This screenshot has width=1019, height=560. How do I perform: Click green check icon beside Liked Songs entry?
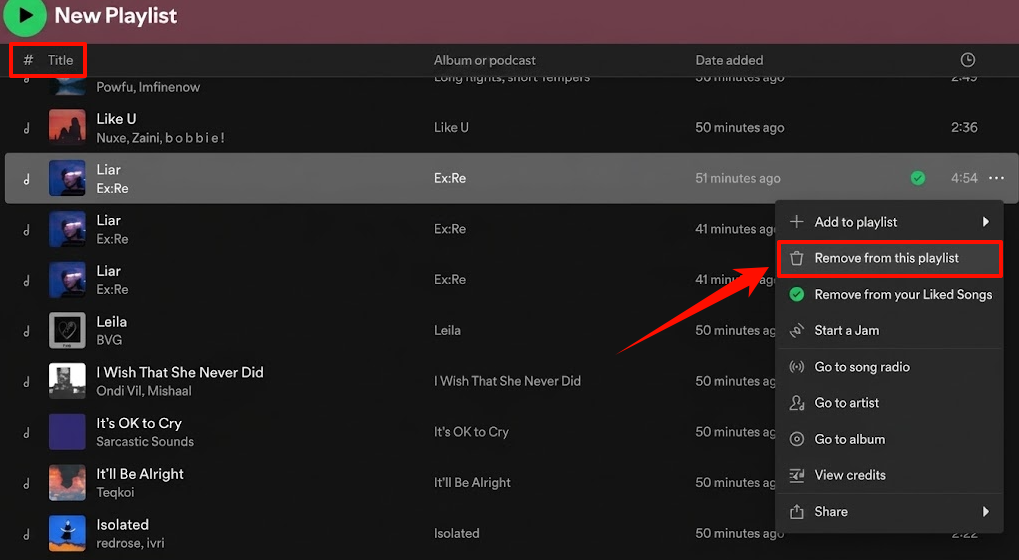[x=797, y=294]
